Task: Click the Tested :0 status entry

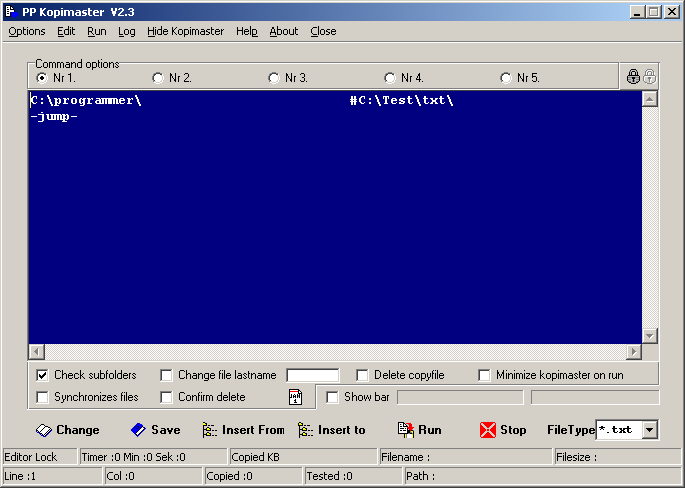Action: coord(353,476)
